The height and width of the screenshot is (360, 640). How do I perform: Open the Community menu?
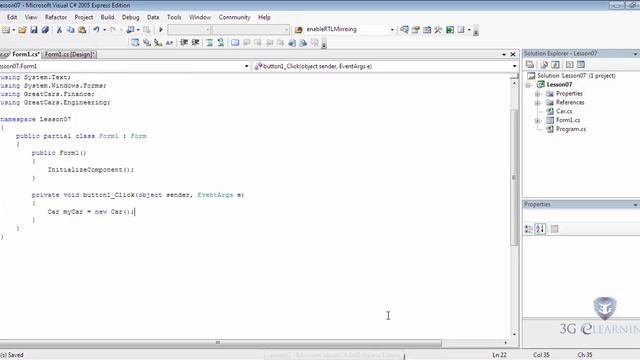click(234, 17)
